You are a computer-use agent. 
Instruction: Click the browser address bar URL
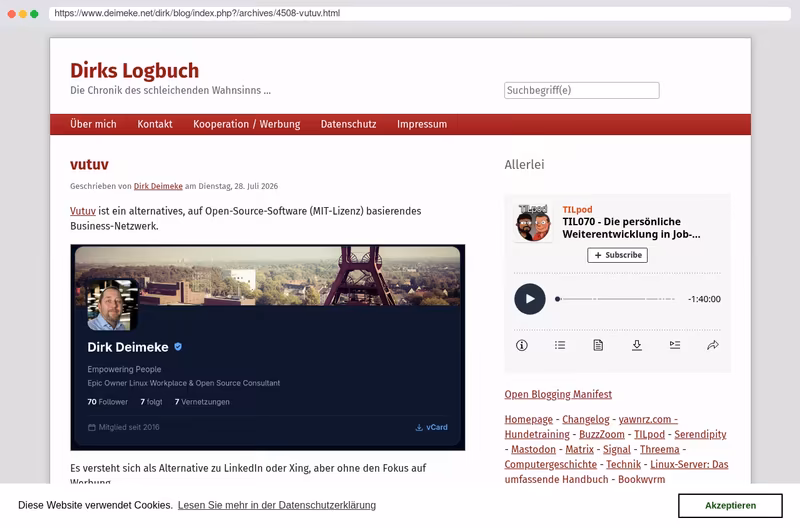click(x=197, y=13)
